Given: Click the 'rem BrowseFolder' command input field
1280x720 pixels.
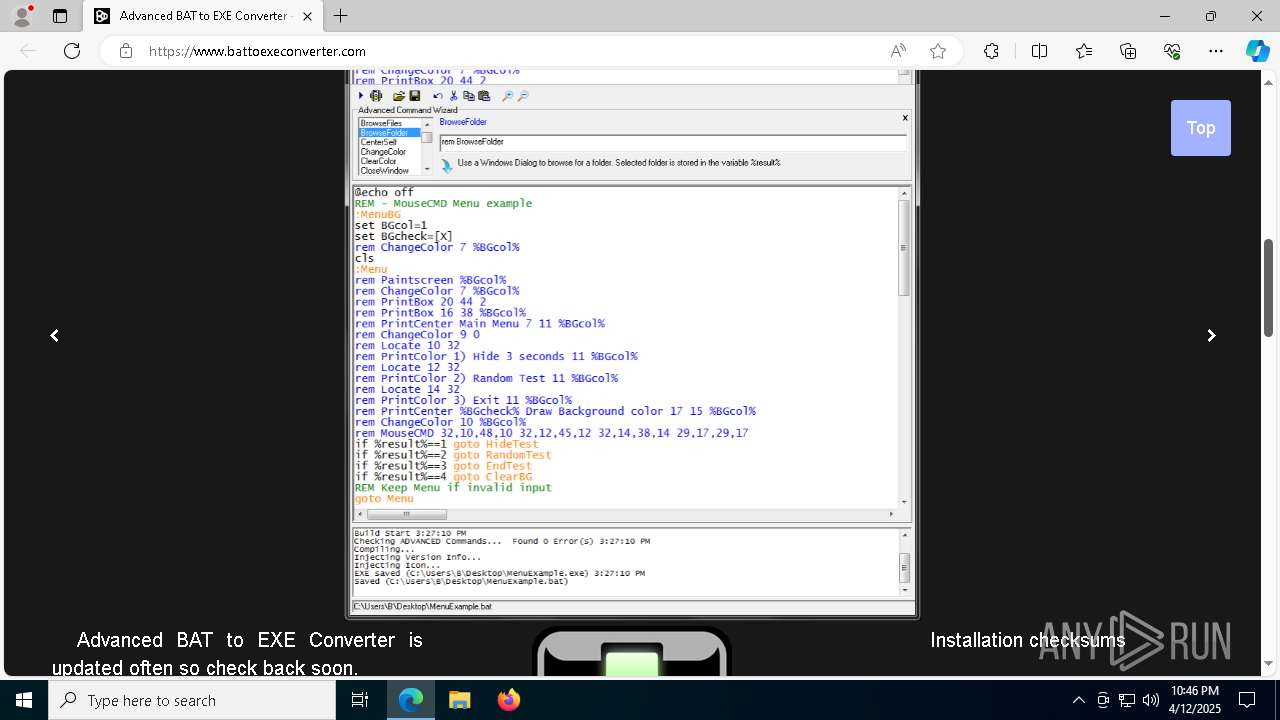Looking at the screenshot, I should coord(673,142).
